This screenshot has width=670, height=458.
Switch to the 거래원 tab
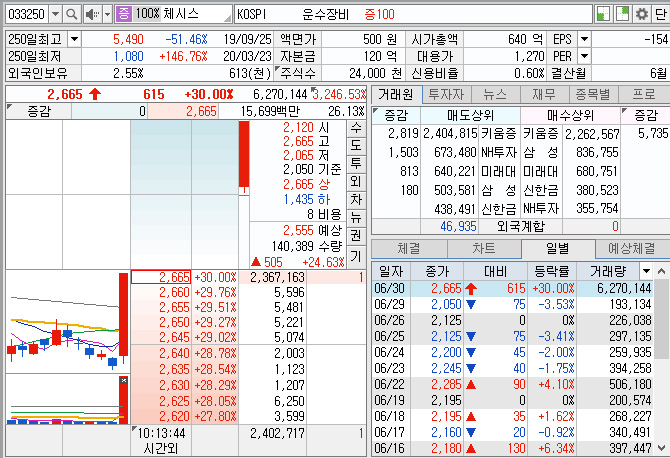click(x=396, y=94)
